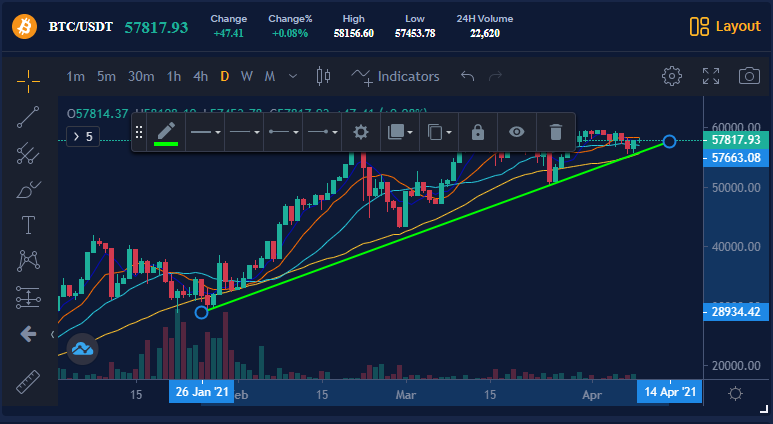773x424 pixels.
Task: Open the XABCD pattern tool
Action: coord(28,261)
